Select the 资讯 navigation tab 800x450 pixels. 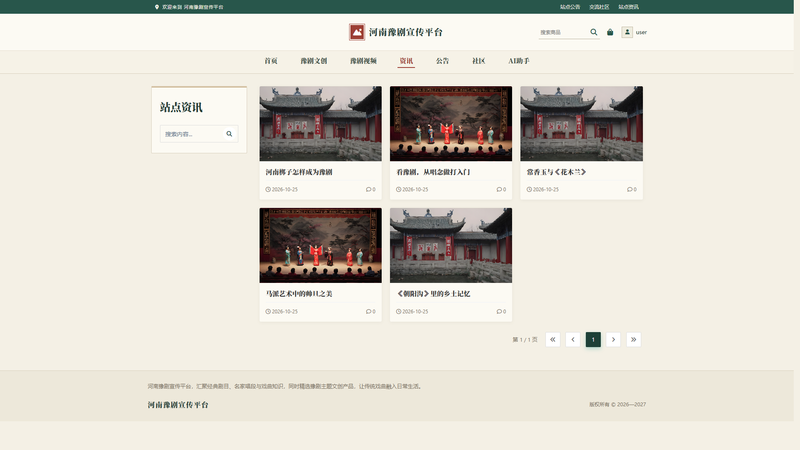click(x=406, y=61)
